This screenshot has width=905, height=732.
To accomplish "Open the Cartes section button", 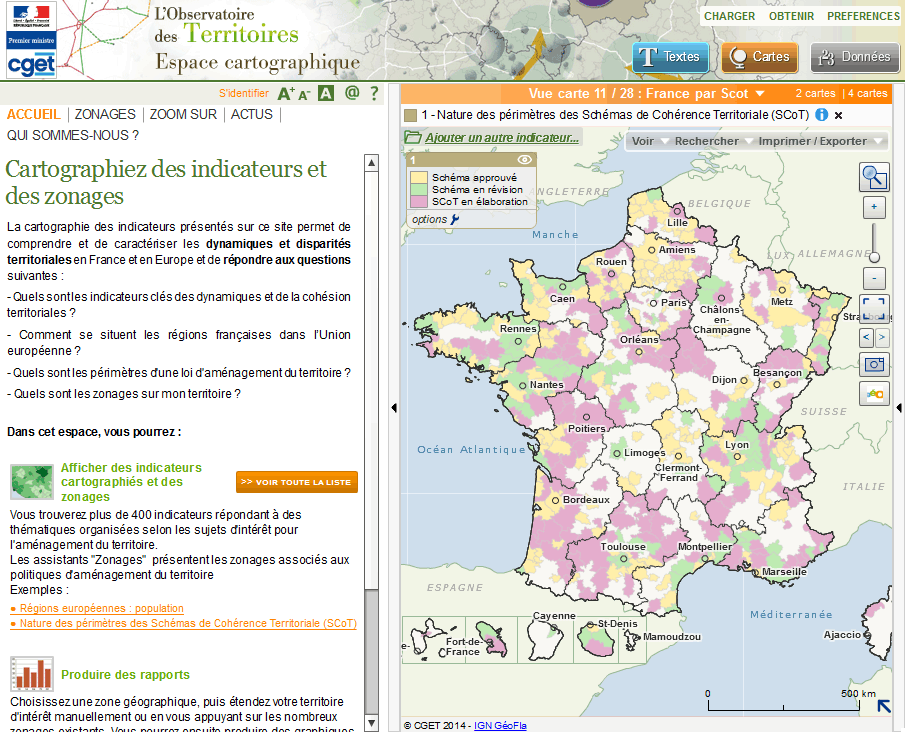I will coord(760,57).
